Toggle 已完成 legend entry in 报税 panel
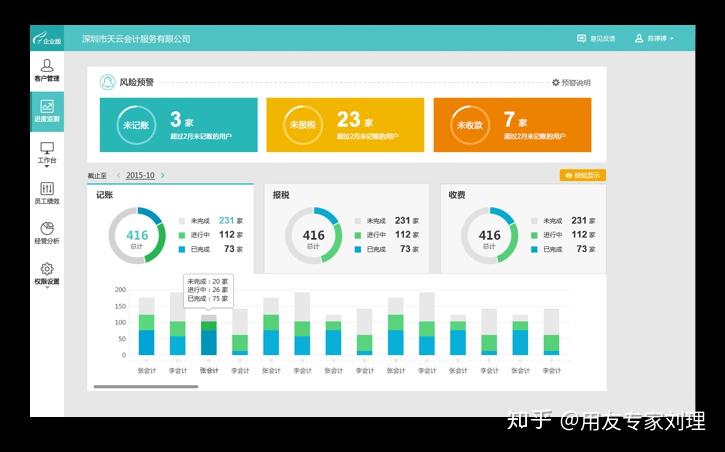Image resolution: width=725 pixels, height=452 pixels. click(x=387, y=249)
